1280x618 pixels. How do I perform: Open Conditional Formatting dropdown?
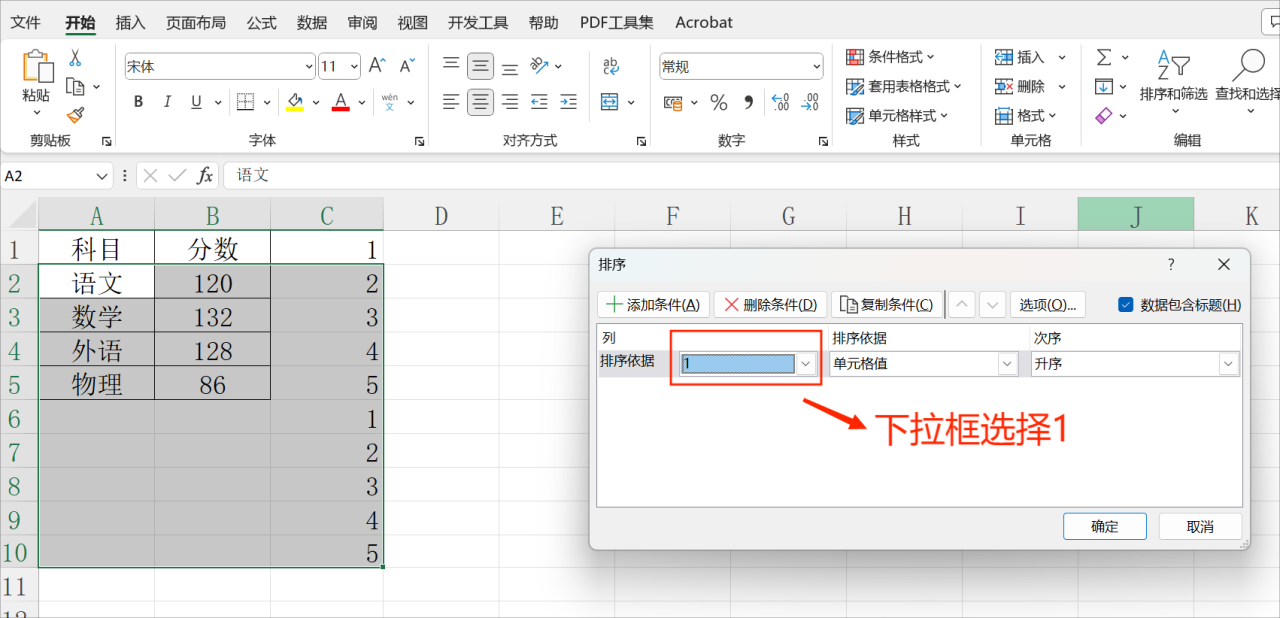tap(890, 57)
